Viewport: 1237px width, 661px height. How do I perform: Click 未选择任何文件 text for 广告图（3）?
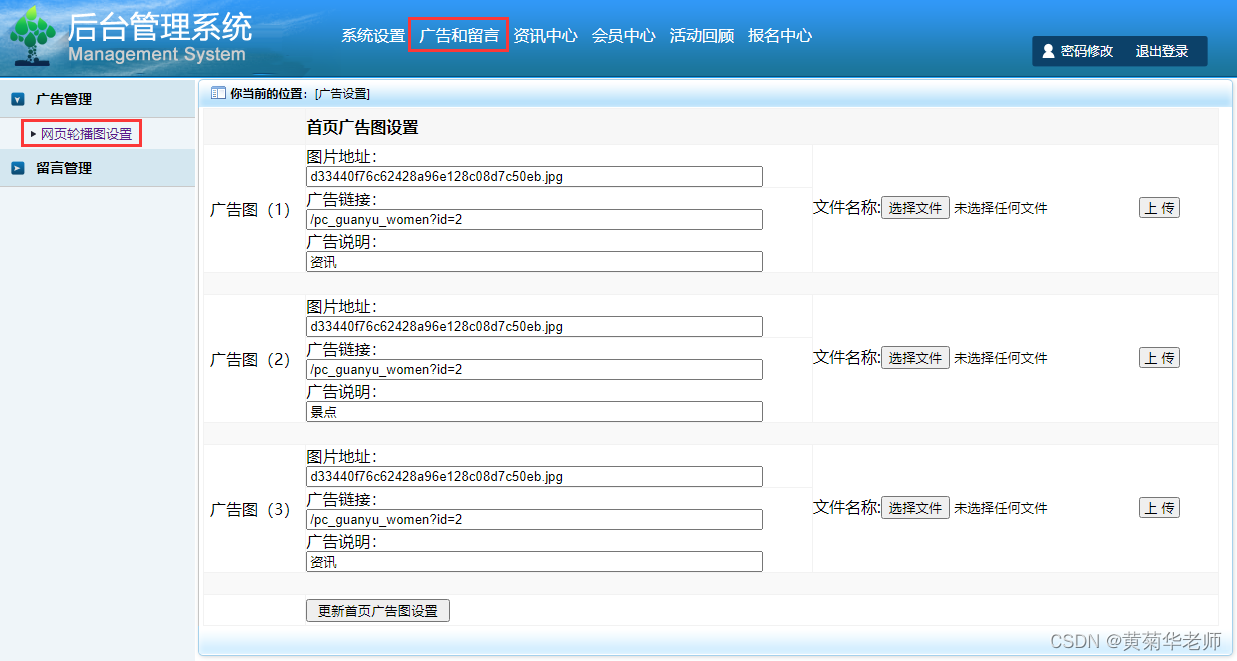click(1001, 508)
